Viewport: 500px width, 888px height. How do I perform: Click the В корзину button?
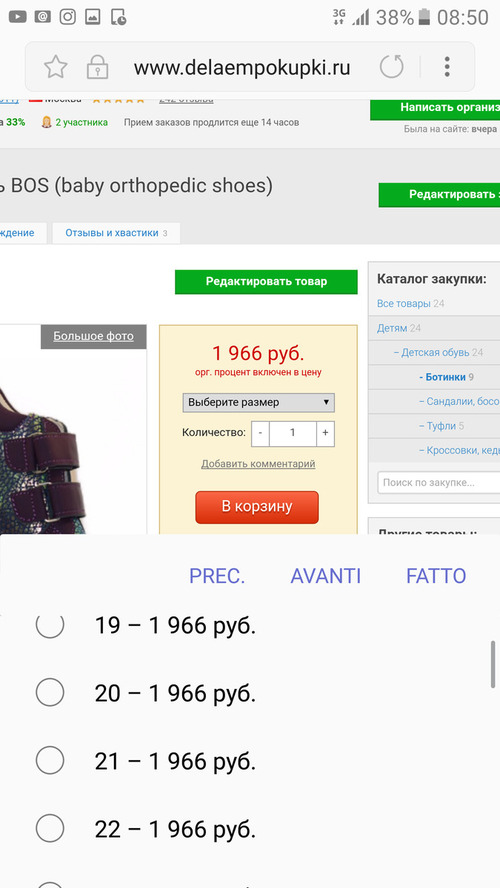257,507
